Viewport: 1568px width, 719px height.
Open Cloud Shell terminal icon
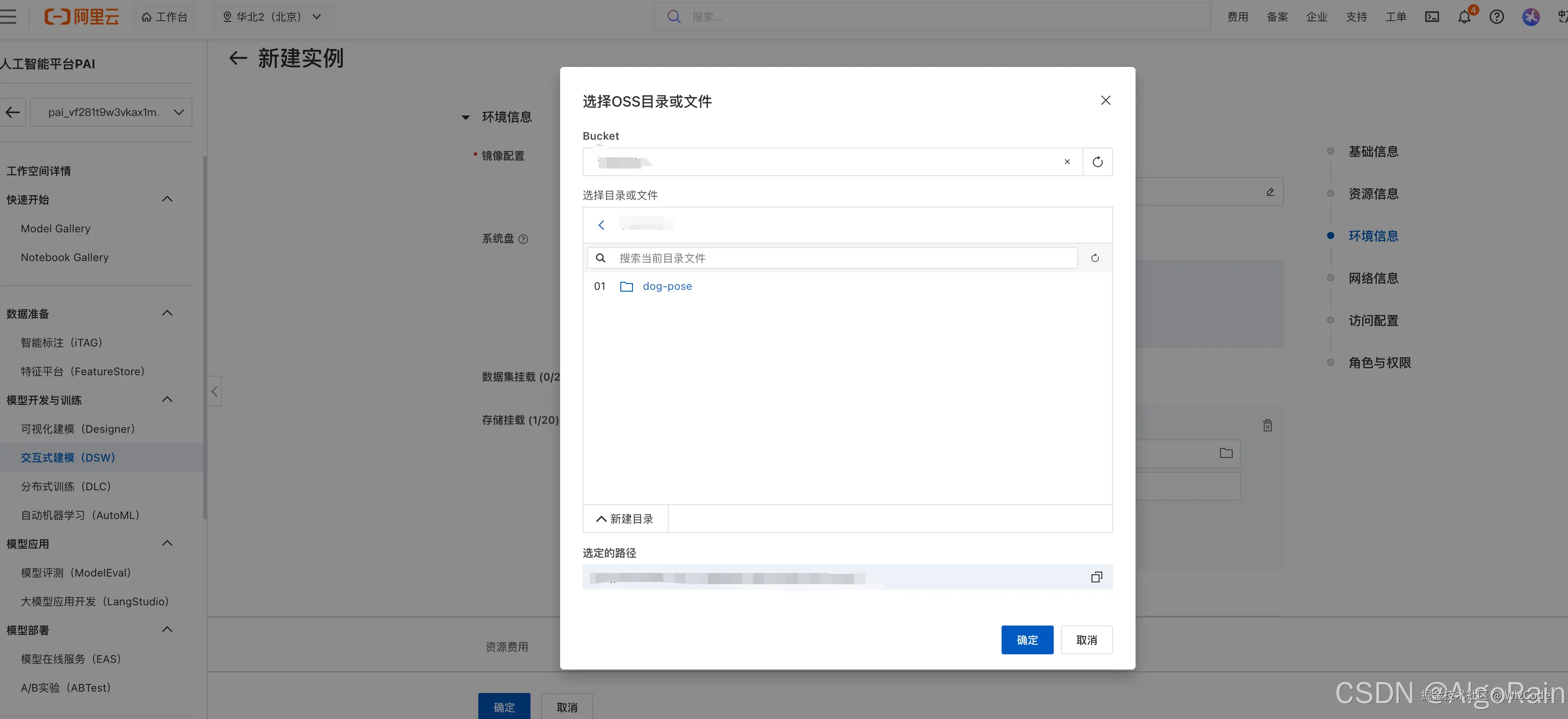1432,17
